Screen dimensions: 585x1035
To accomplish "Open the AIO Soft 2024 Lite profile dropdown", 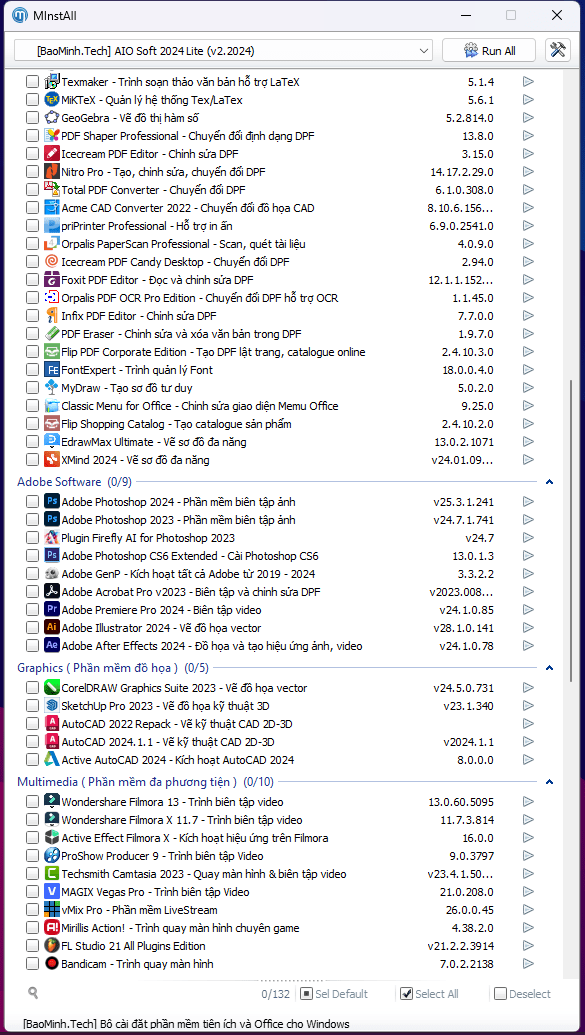I will coord(223,51).
